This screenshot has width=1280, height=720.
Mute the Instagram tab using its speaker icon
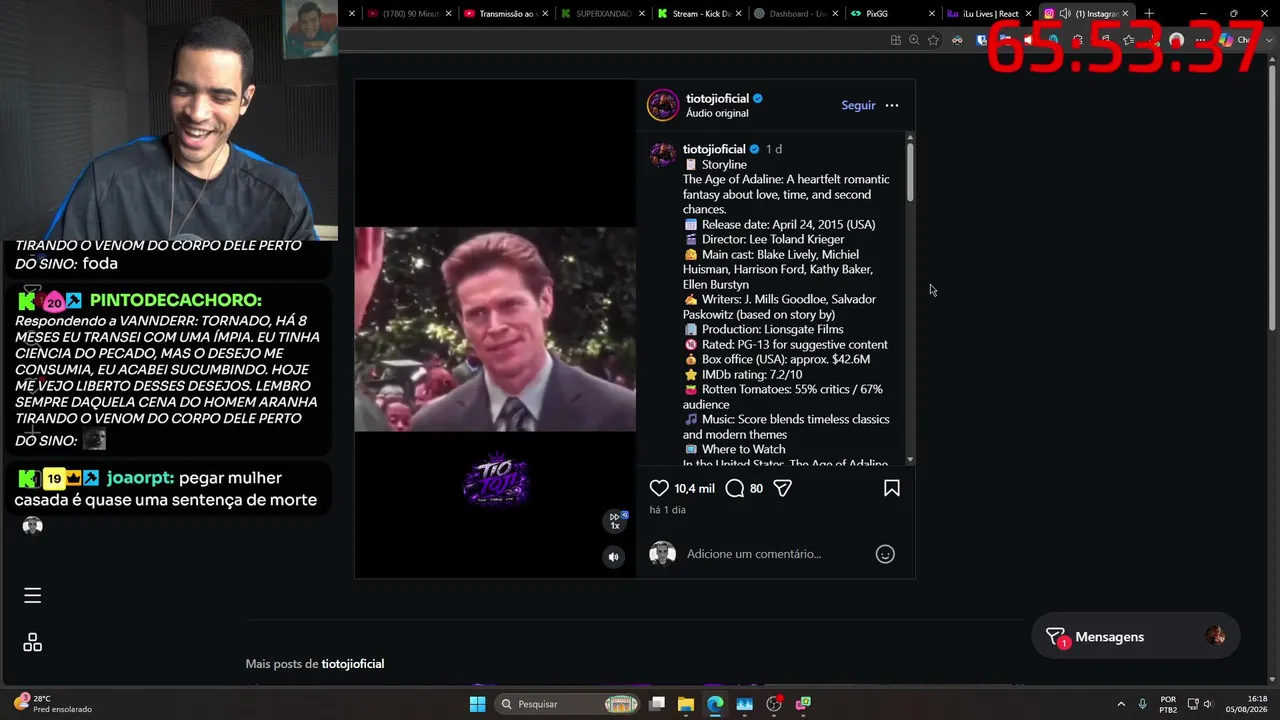tap(1065, 14)
